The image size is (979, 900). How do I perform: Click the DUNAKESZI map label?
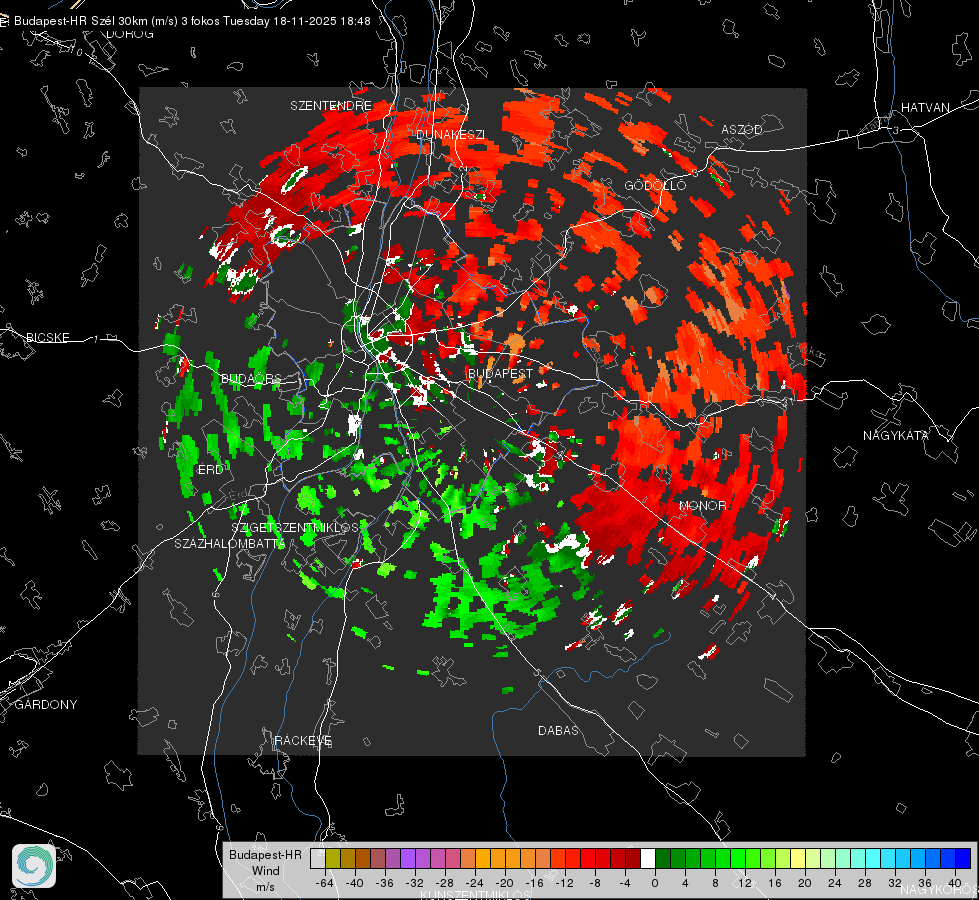[x=450, y=134]
